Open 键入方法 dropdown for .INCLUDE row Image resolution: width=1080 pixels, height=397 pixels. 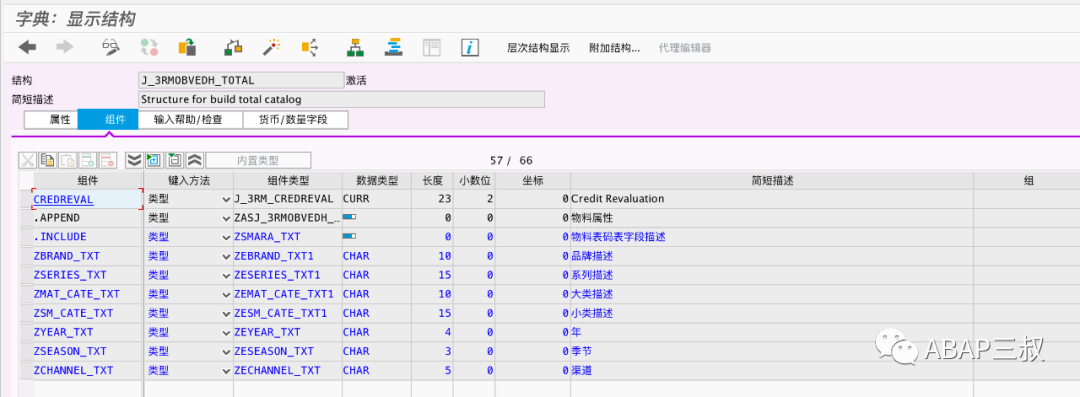(x=227, y=237)
